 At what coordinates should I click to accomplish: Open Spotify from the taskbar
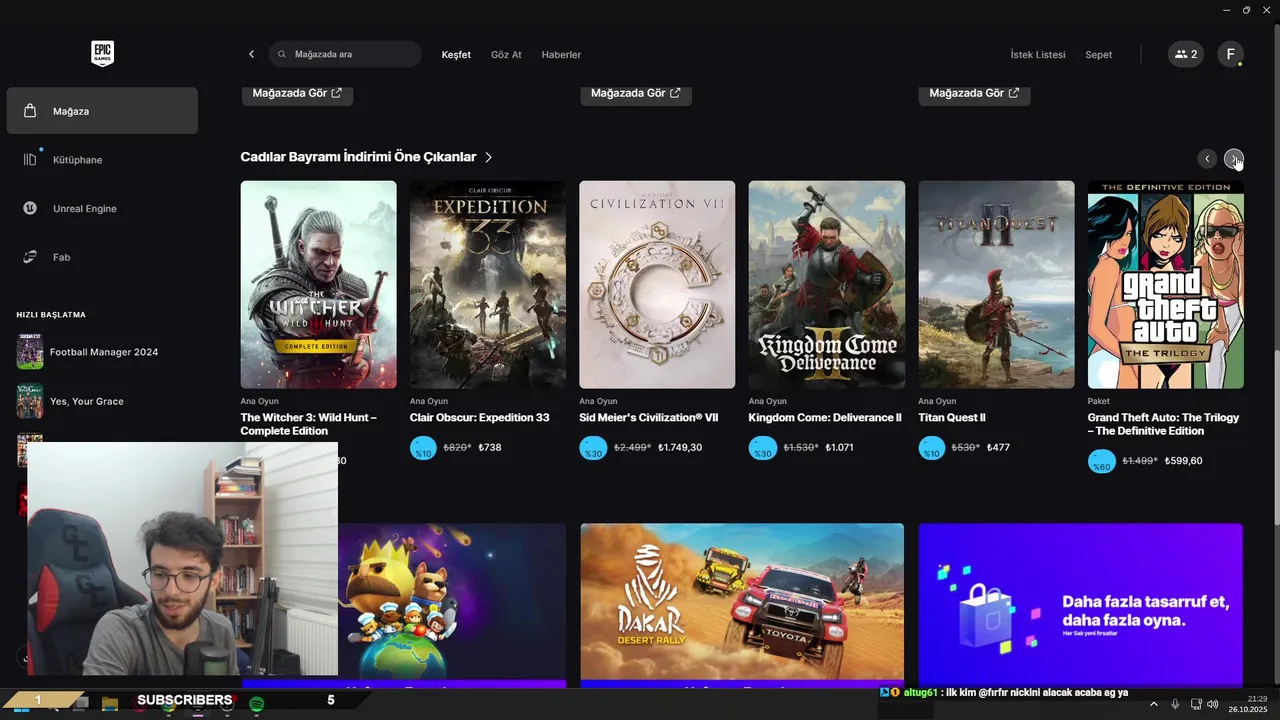point(256,704)
